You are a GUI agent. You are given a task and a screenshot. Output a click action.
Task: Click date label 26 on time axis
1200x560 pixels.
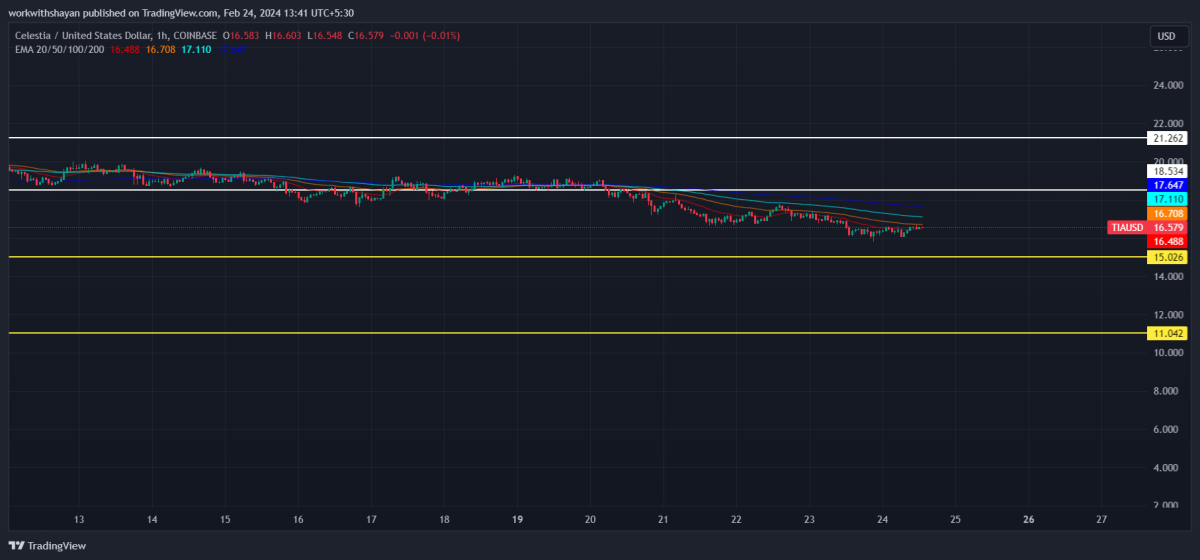pyautogui.click(x=1029, y=519)
